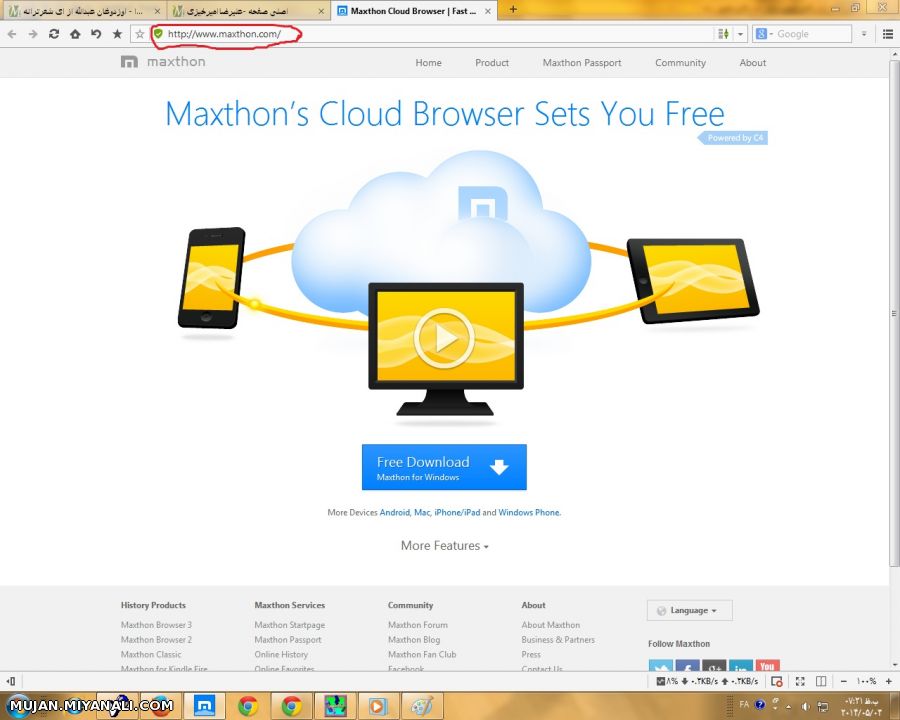Open the Home menu item

click(428, 63)
